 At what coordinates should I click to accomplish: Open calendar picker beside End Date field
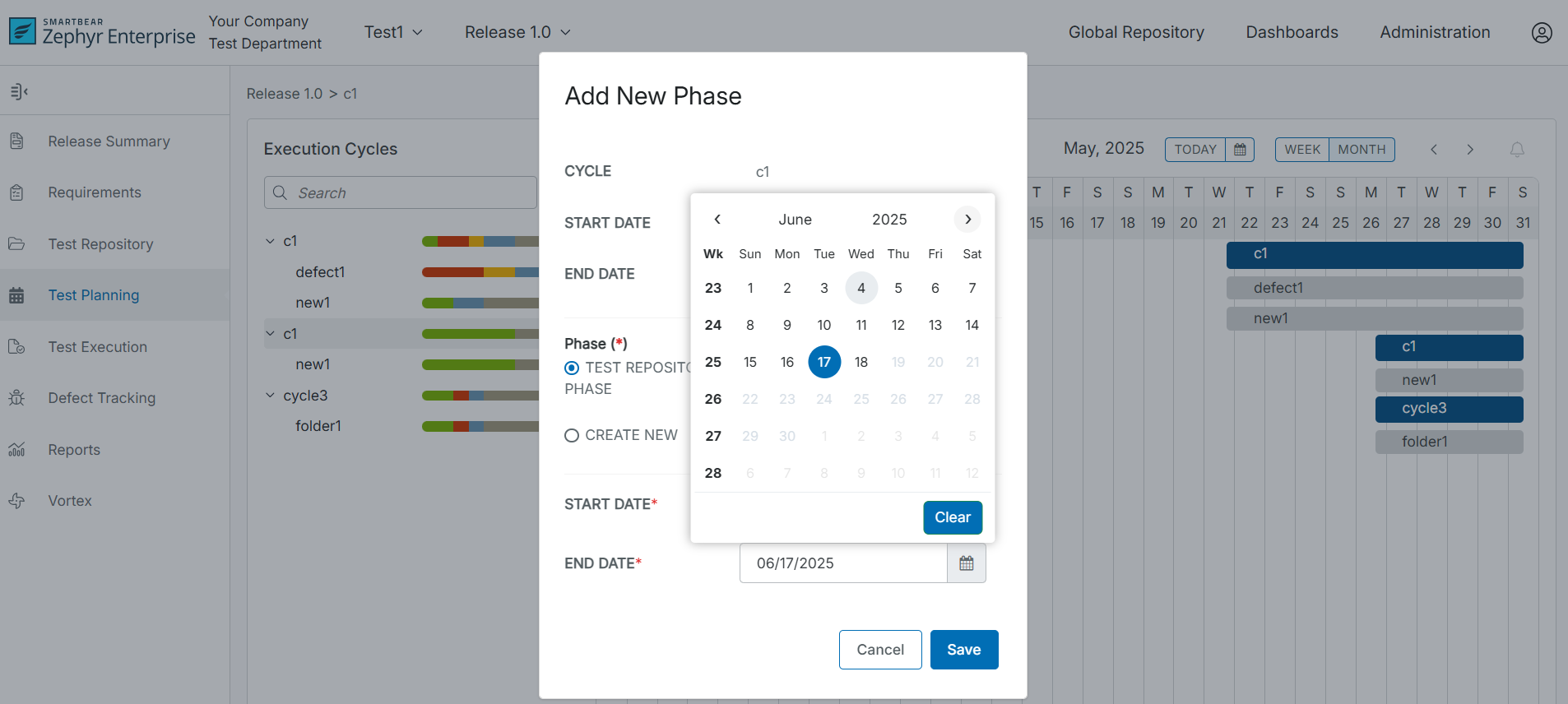[x=966, y=563]
